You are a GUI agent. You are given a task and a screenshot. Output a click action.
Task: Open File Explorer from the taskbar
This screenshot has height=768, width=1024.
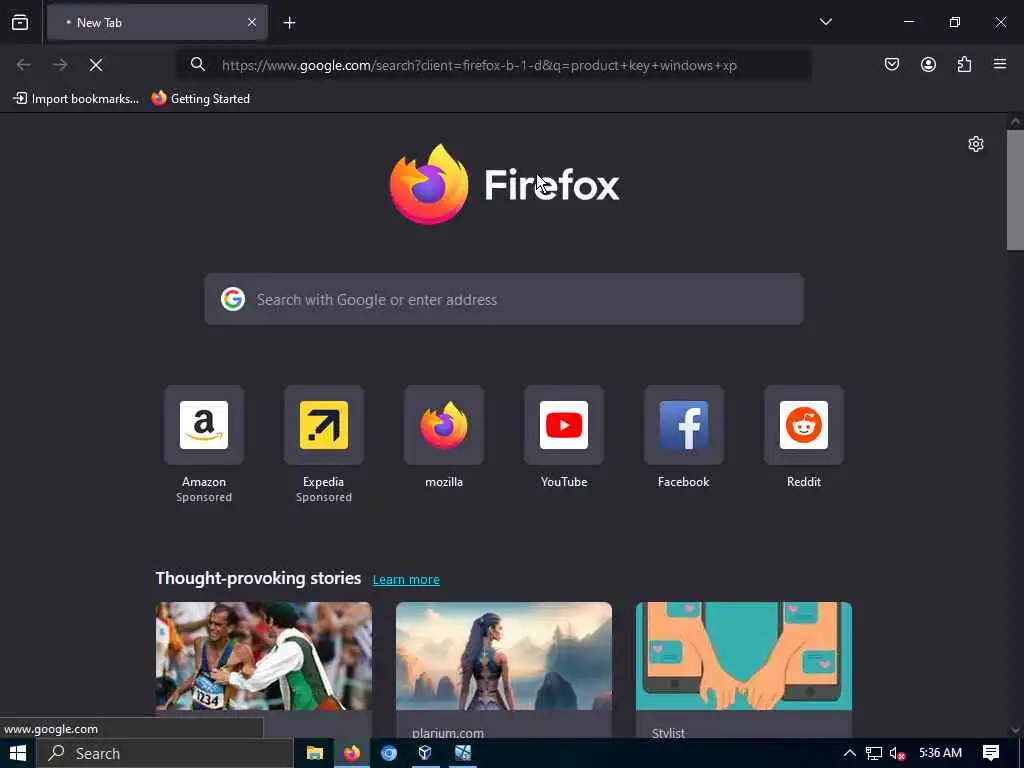tap(315, 753)
